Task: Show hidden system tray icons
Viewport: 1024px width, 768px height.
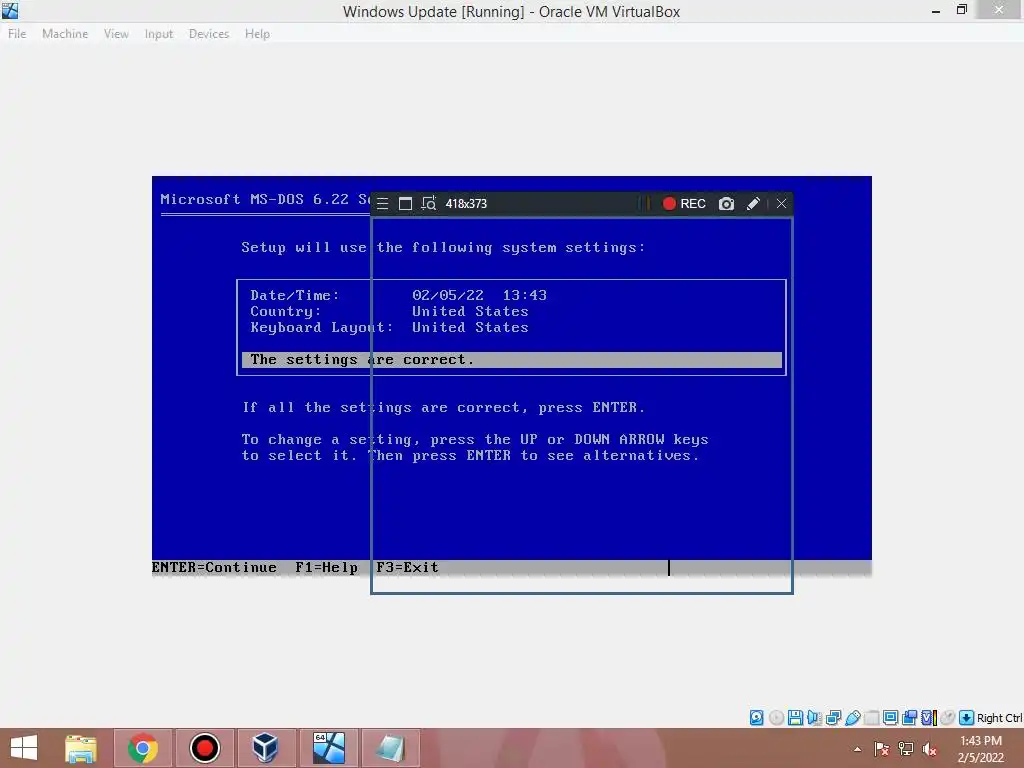Action: [857, 749]
